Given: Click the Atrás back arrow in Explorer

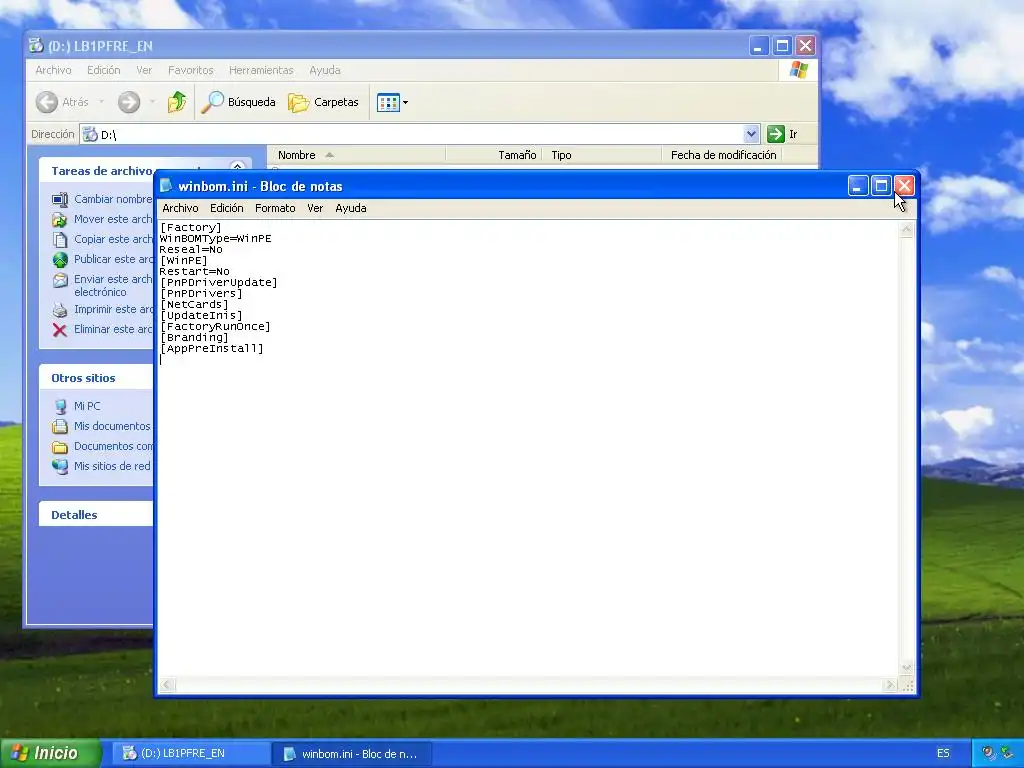Looking at the screenshot, I should coord(46,102).
